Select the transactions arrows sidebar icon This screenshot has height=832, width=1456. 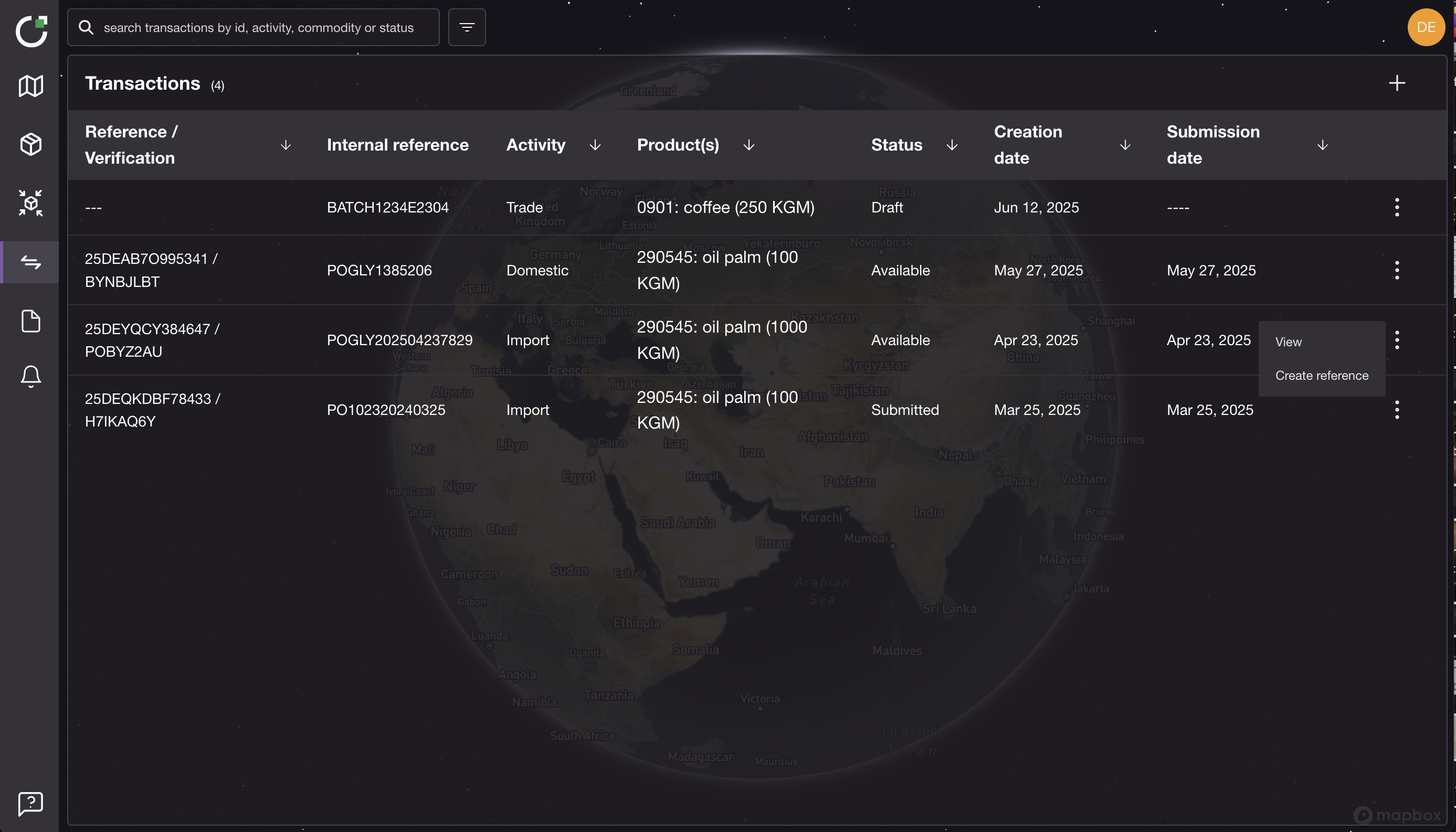[x=30, y=262]
